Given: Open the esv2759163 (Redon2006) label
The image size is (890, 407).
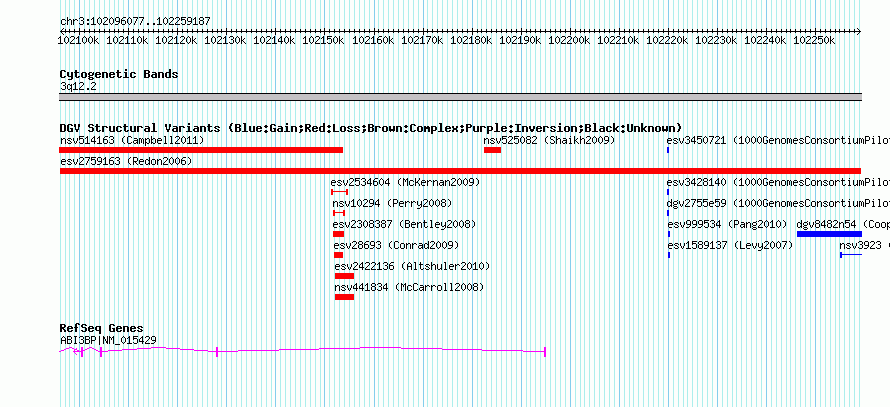Looking at the screenshot, I should pyautogui.click(x=126, y=161).
